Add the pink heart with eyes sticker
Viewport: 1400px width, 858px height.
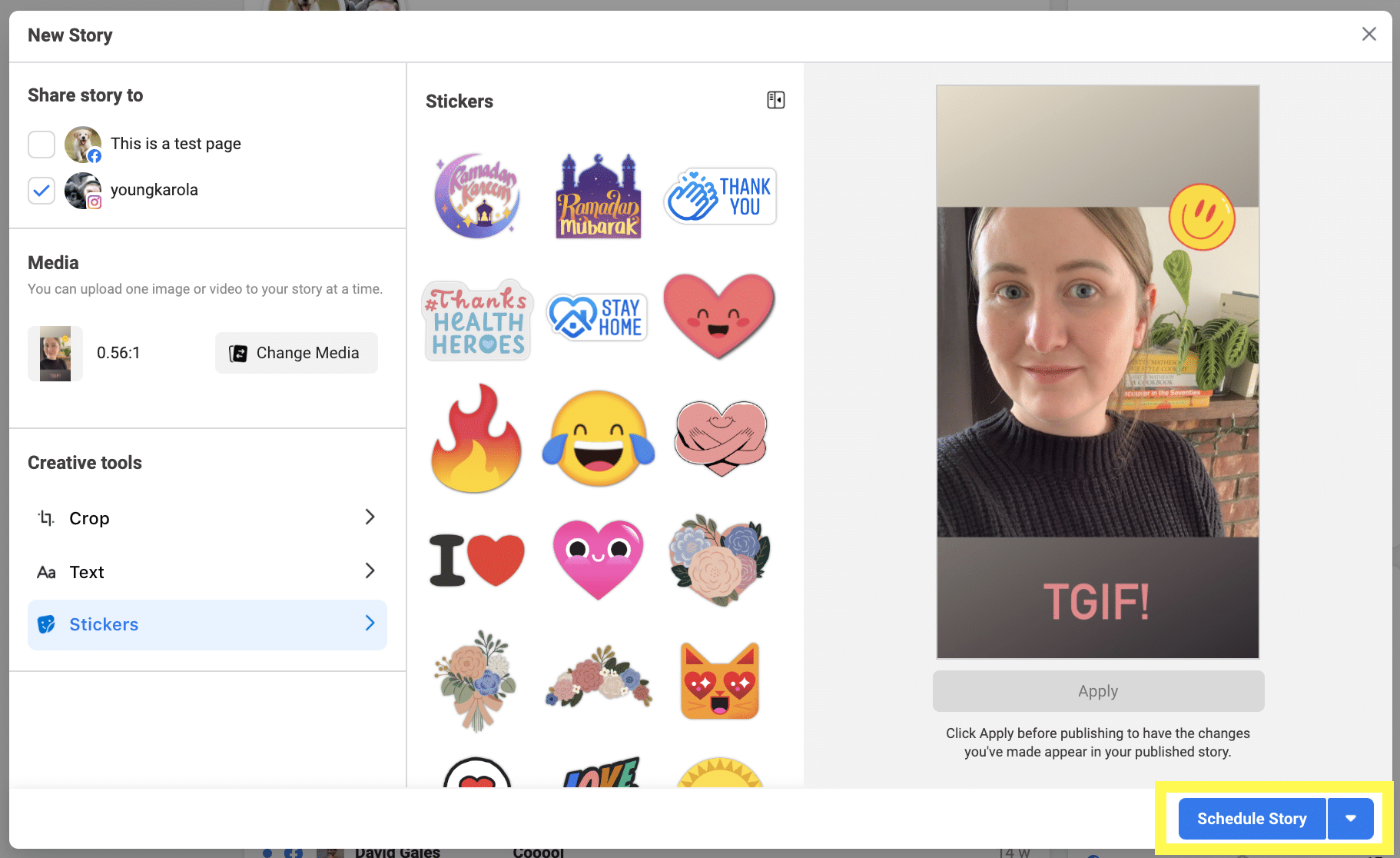[x=599, y=560]
